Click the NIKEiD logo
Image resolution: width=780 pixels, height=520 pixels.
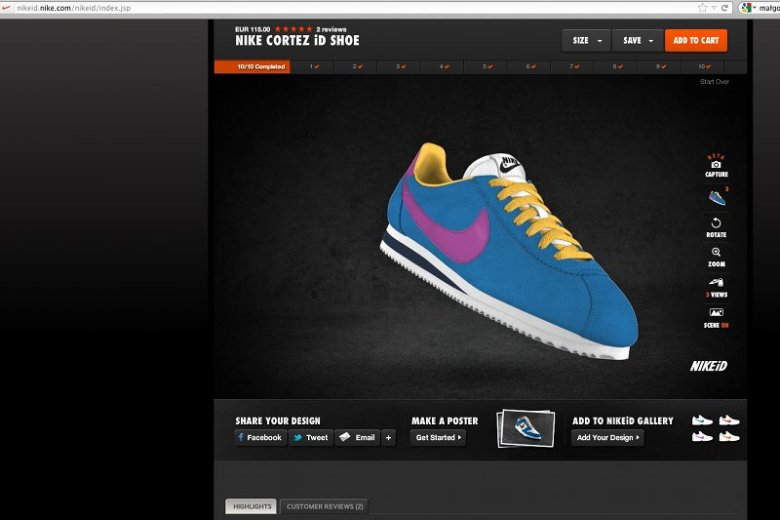click(708, 366)
